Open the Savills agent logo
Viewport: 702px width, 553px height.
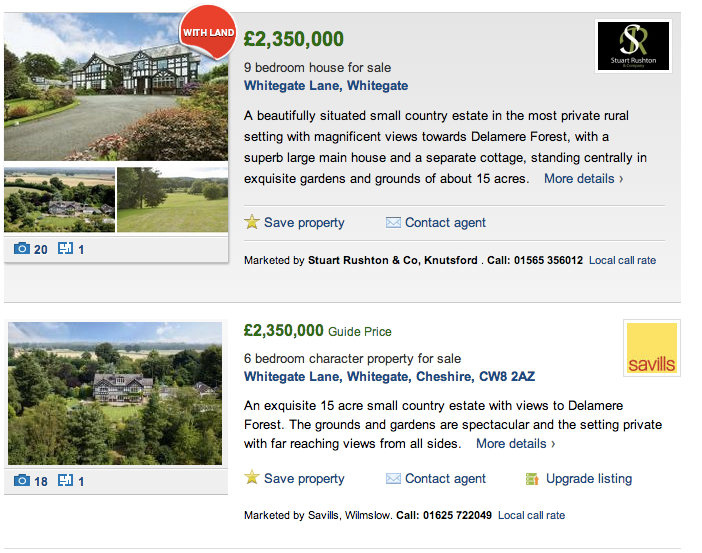click(x=651, y=348)
